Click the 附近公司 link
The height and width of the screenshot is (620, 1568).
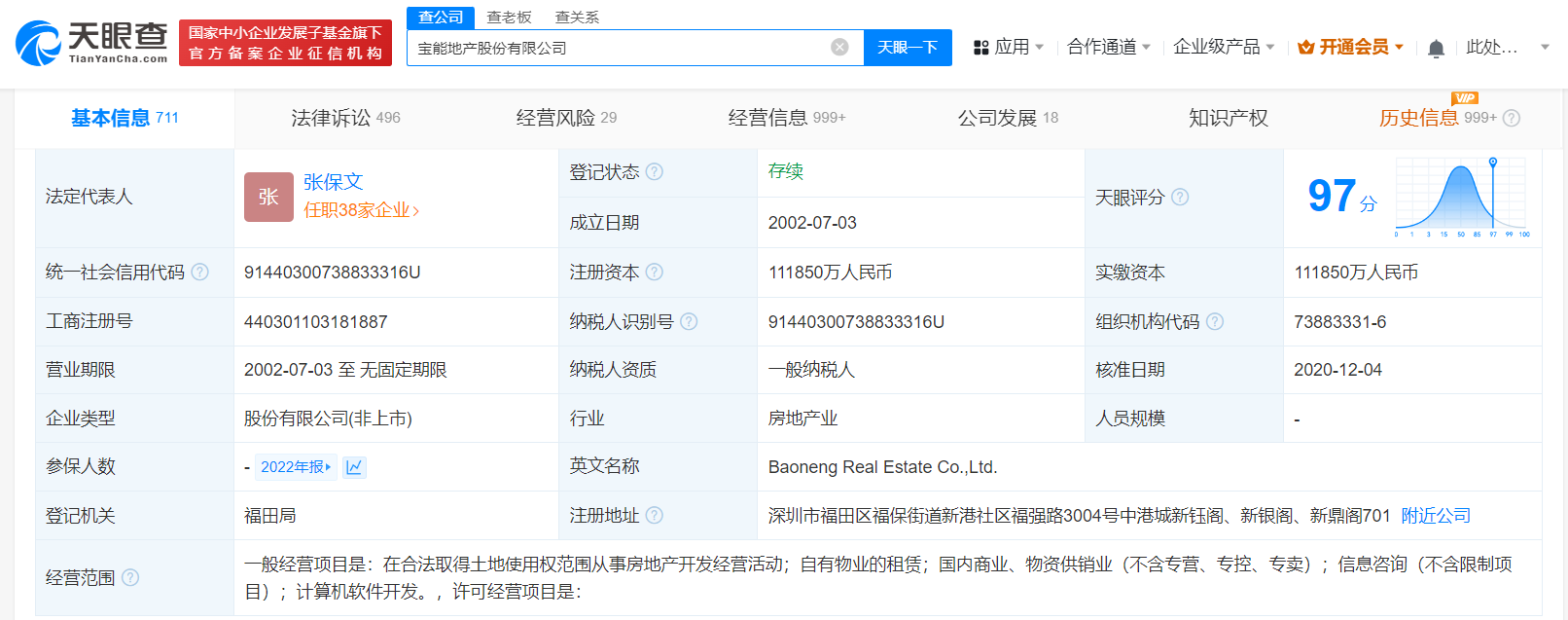[1436, 516]
